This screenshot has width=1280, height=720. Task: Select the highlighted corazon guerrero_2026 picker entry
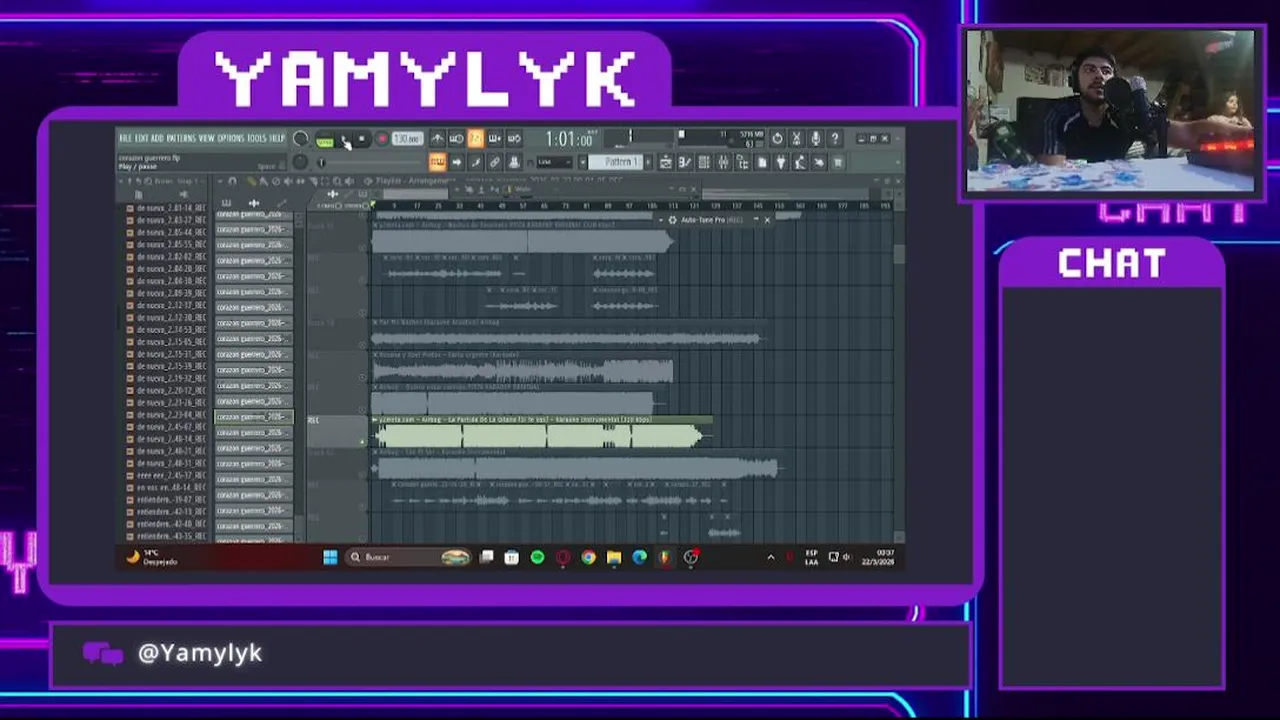(x=253, y=417)
